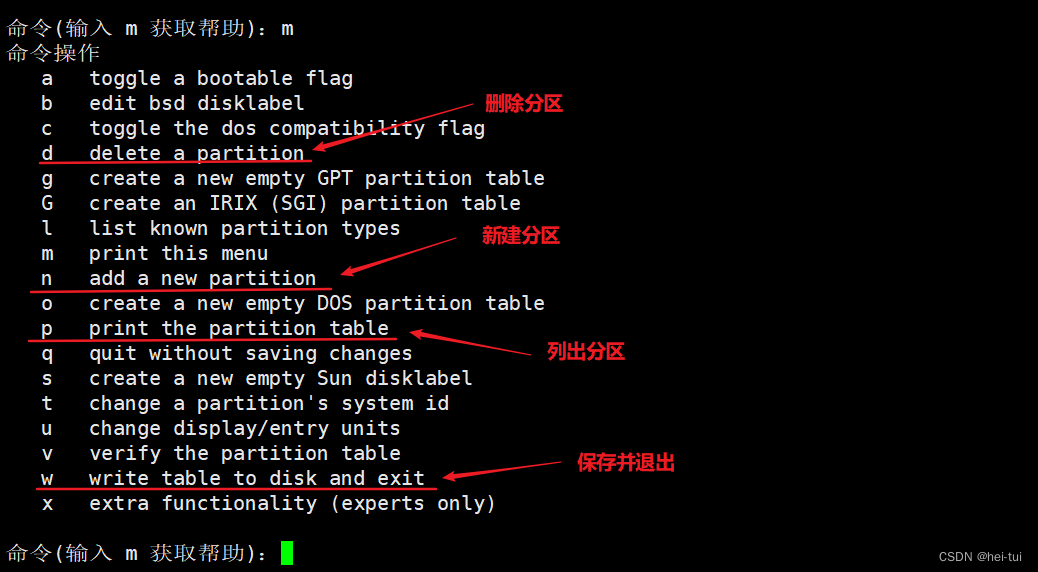Click the red 删除分区 annotation label
Image resolution: width=1038 pixels, height=572 pixels.
(524, 104)
